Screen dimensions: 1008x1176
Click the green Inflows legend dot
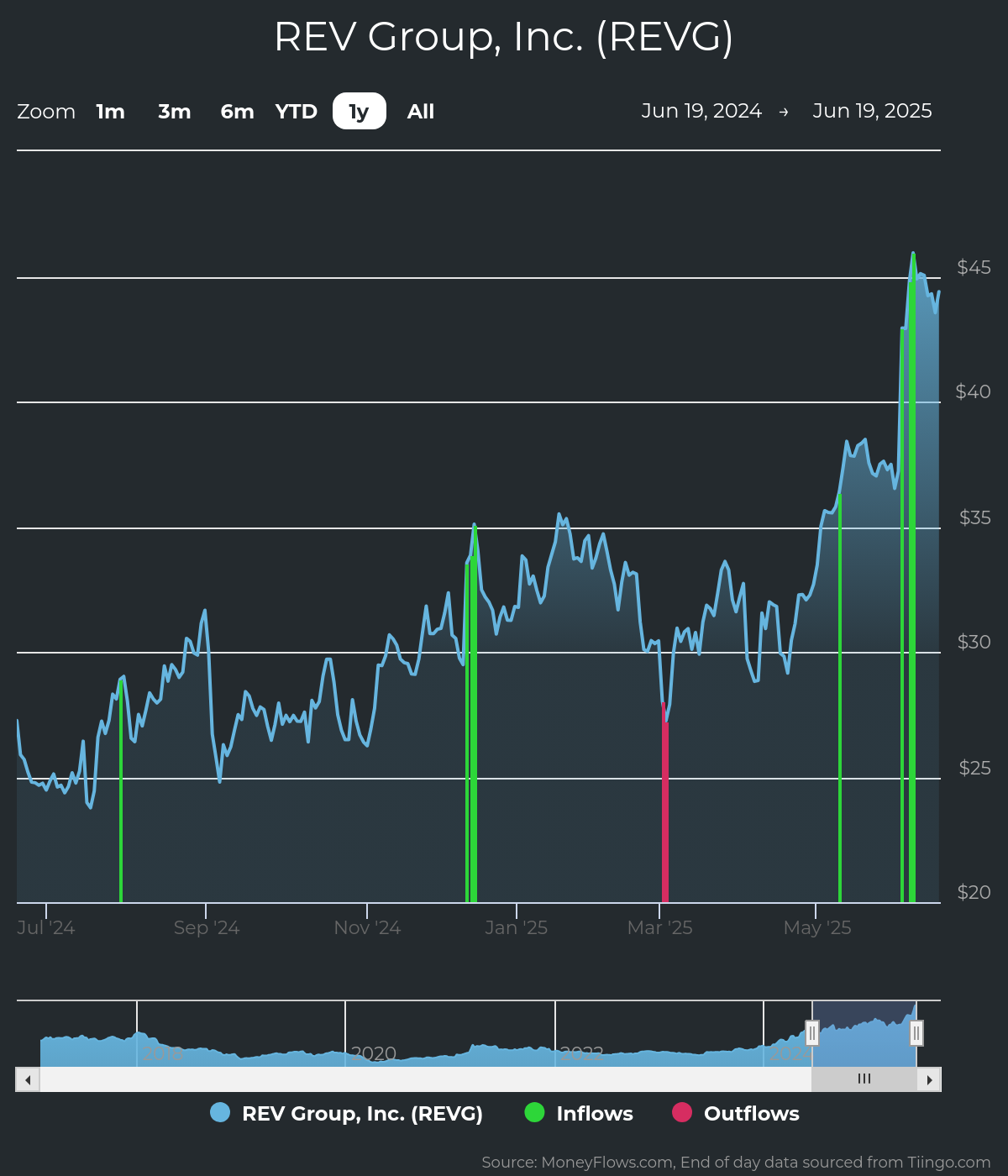(x=534, y=1112)
